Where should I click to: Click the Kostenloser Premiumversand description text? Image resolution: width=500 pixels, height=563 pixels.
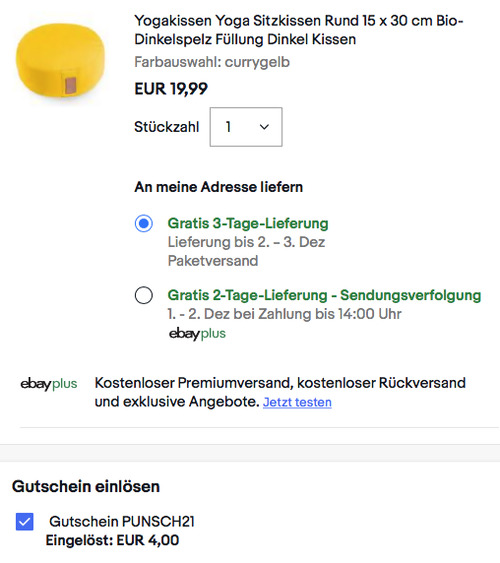280,392
